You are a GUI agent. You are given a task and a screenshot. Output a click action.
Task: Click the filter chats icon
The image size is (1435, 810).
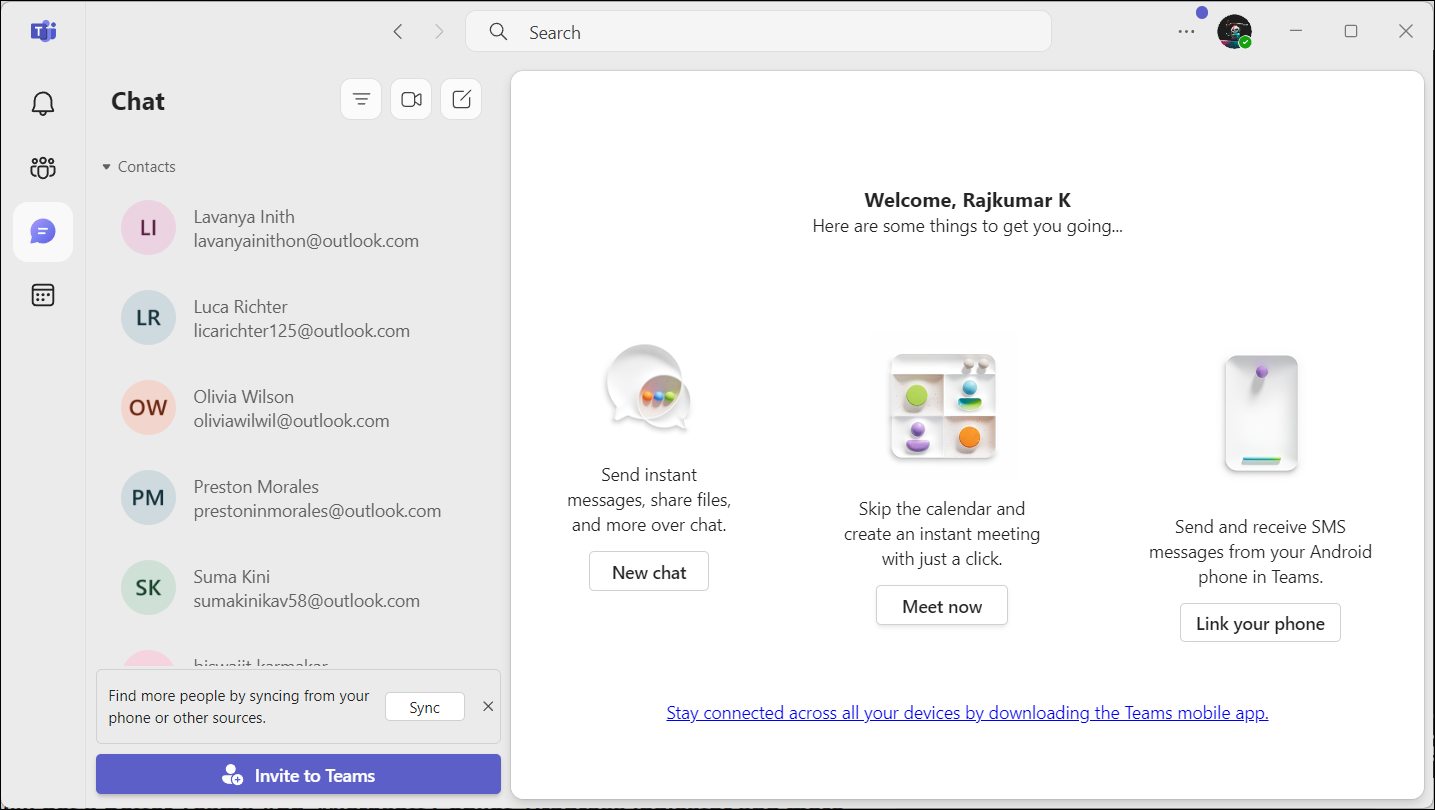pos(361,100)
